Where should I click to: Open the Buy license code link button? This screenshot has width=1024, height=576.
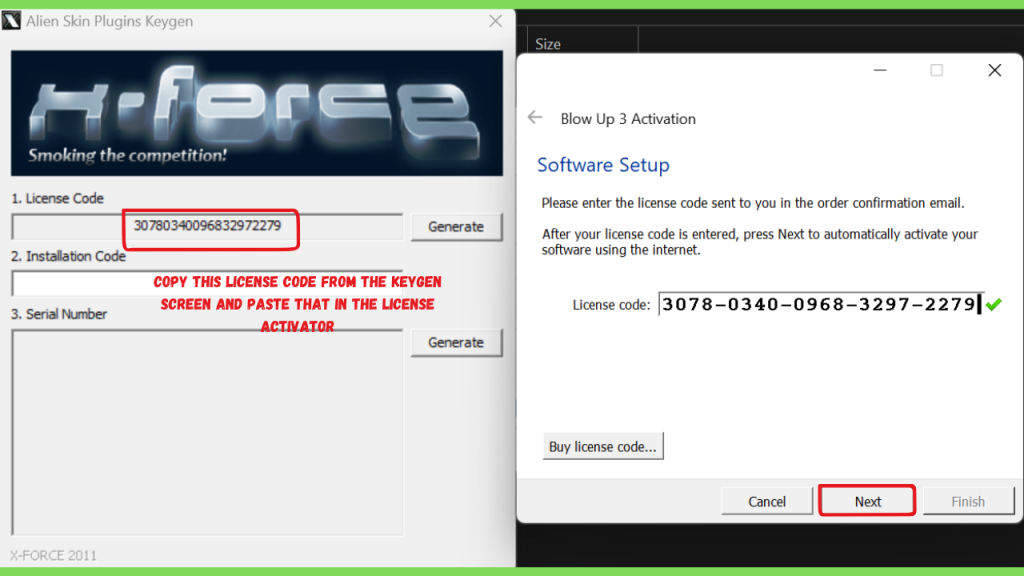tap(603, 446)
